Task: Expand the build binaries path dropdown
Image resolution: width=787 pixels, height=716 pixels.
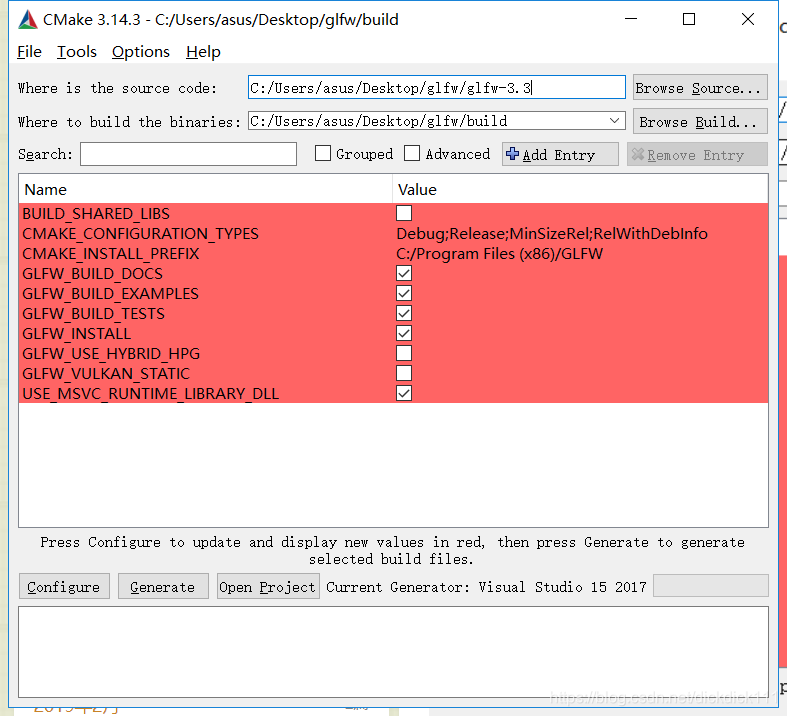Action: [x=614, y=121]
